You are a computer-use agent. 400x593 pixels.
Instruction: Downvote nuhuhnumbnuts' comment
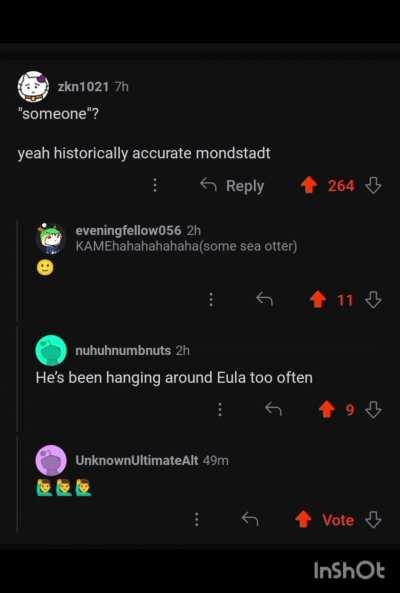[374, 410]
